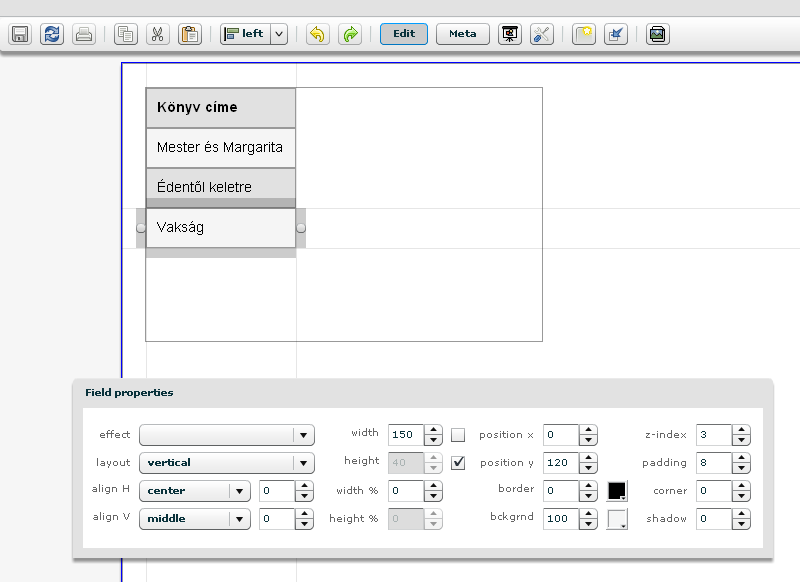Switch to Meta mode

pyautogui.click(x=463, y=34)
